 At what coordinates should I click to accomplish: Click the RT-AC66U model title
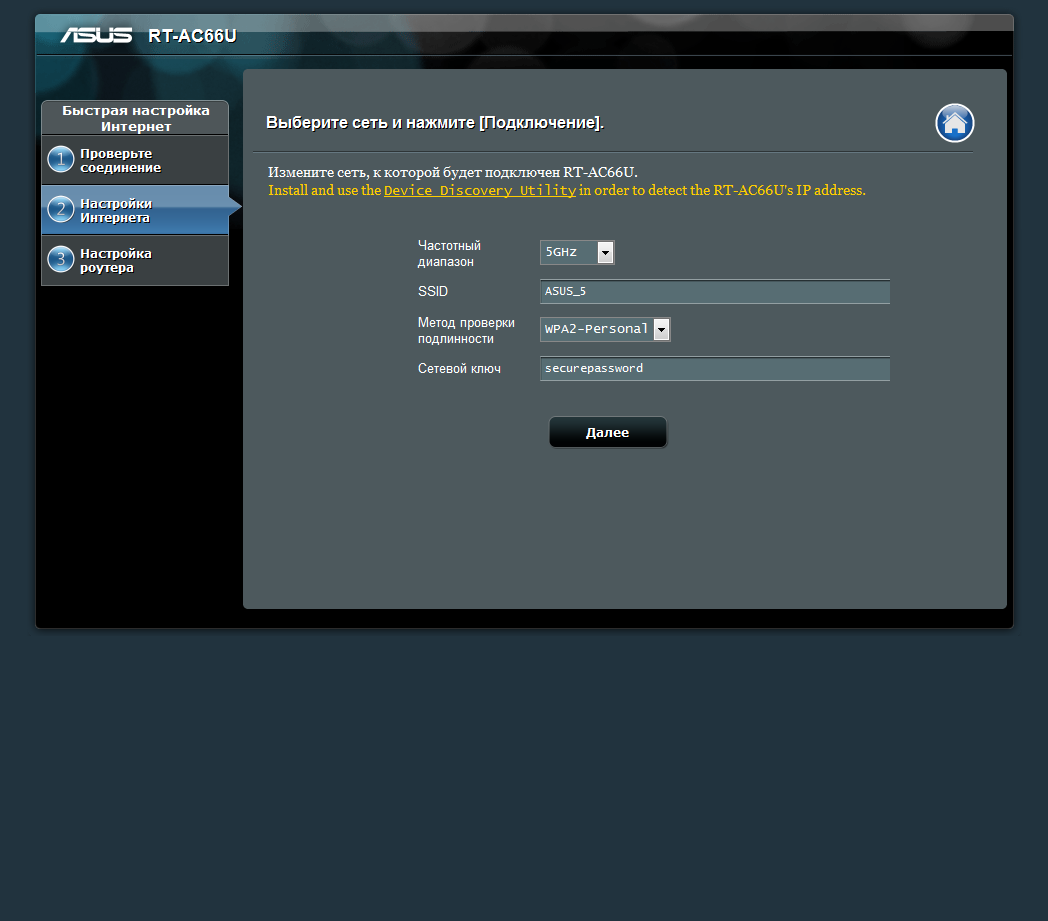tap(192, 36)
